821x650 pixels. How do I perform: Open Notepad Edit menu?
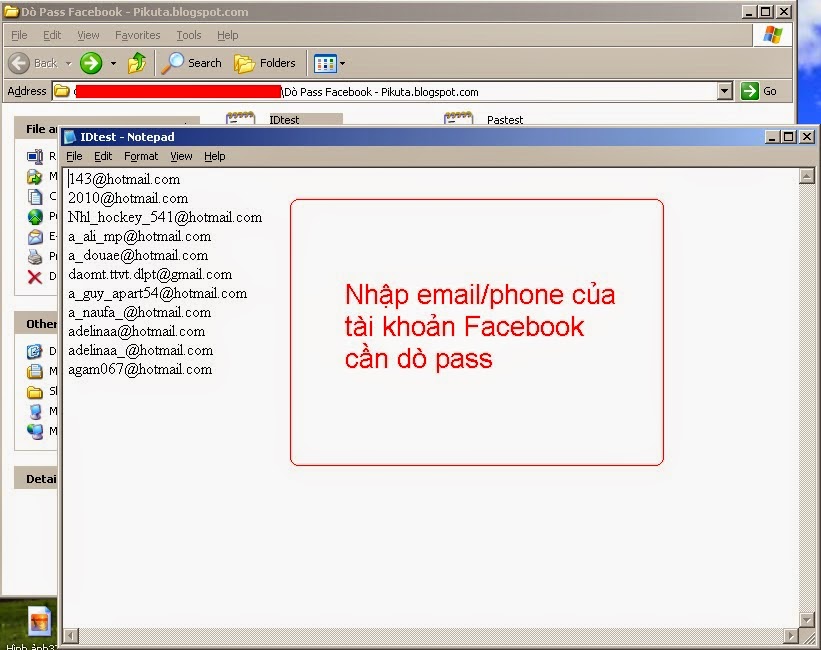coord(103,156)
